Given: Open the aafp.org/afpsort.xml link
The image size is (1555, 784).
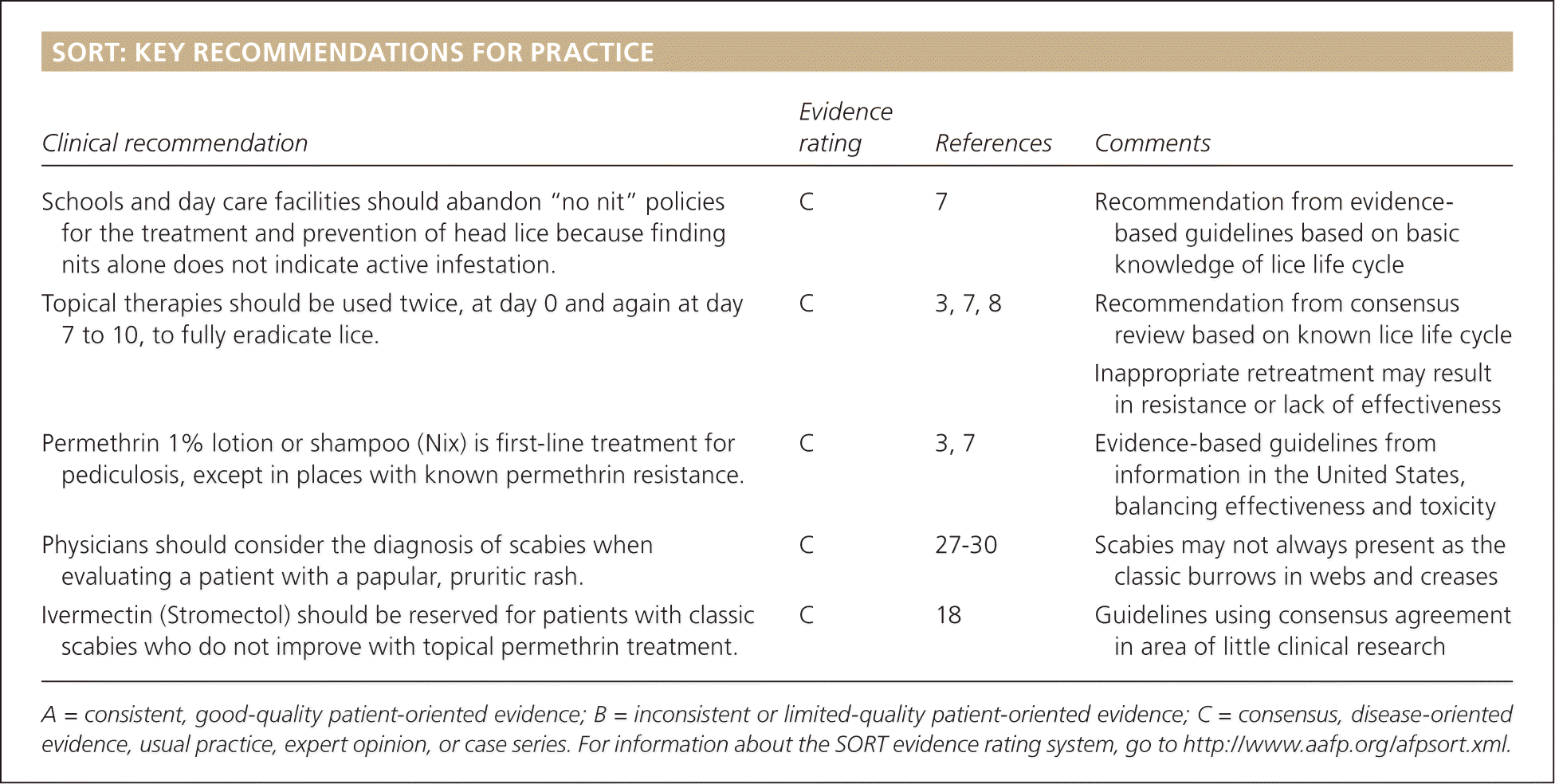Looking at the screenshot, I should point(1345,745).
